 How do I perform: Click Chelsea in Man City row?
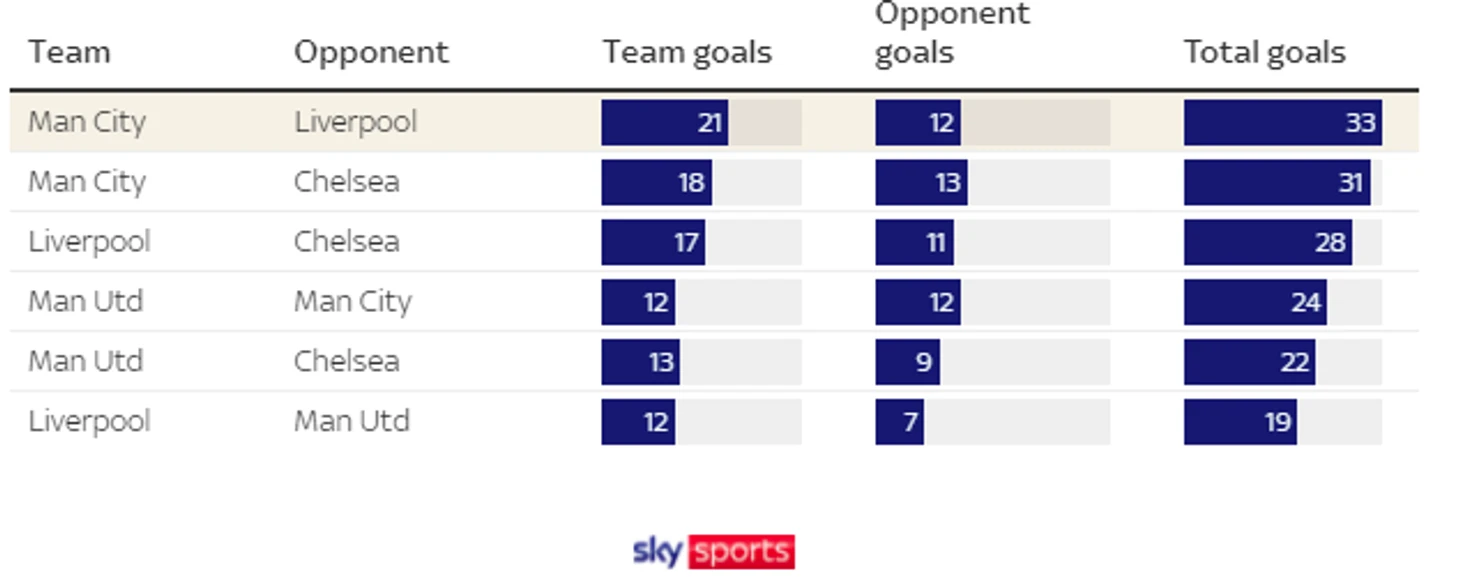346,182
